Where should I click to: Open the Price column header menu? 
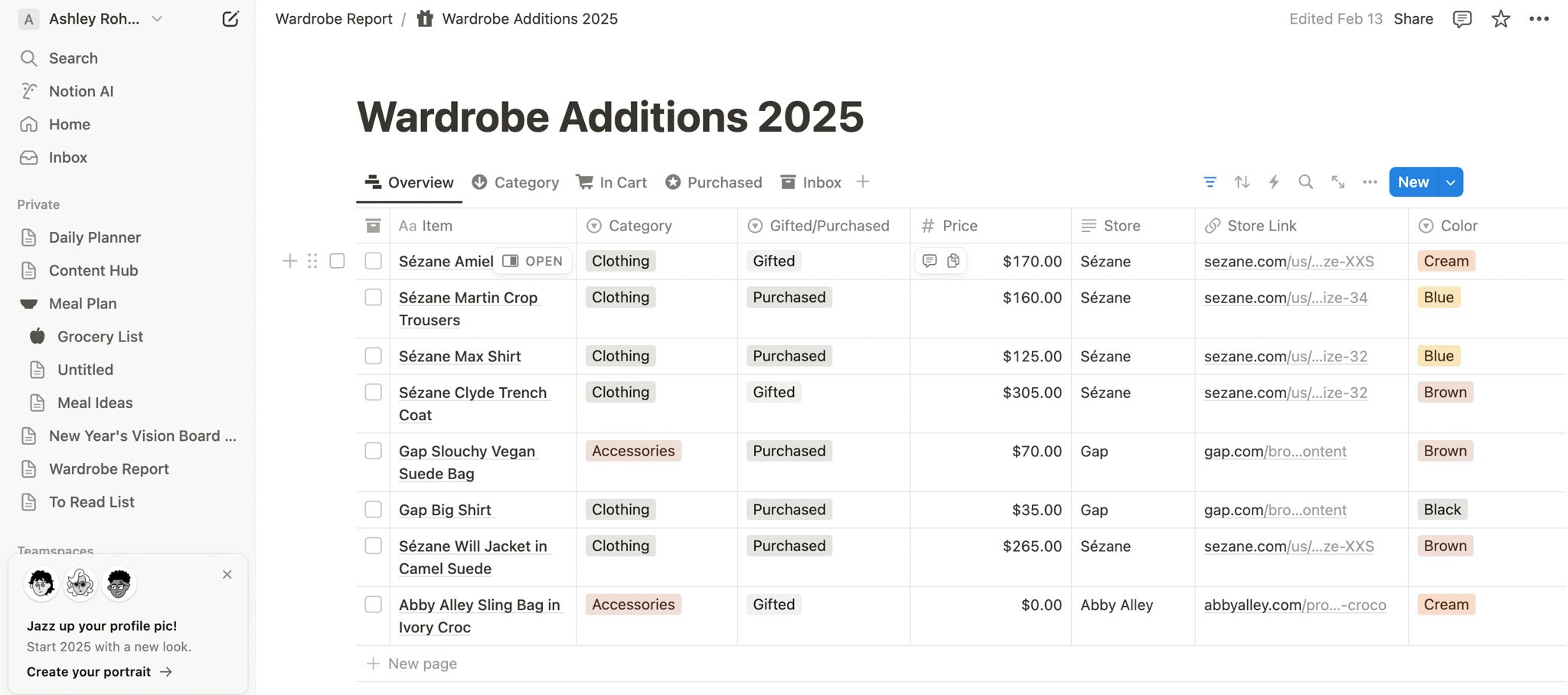[x=991, y=226]
